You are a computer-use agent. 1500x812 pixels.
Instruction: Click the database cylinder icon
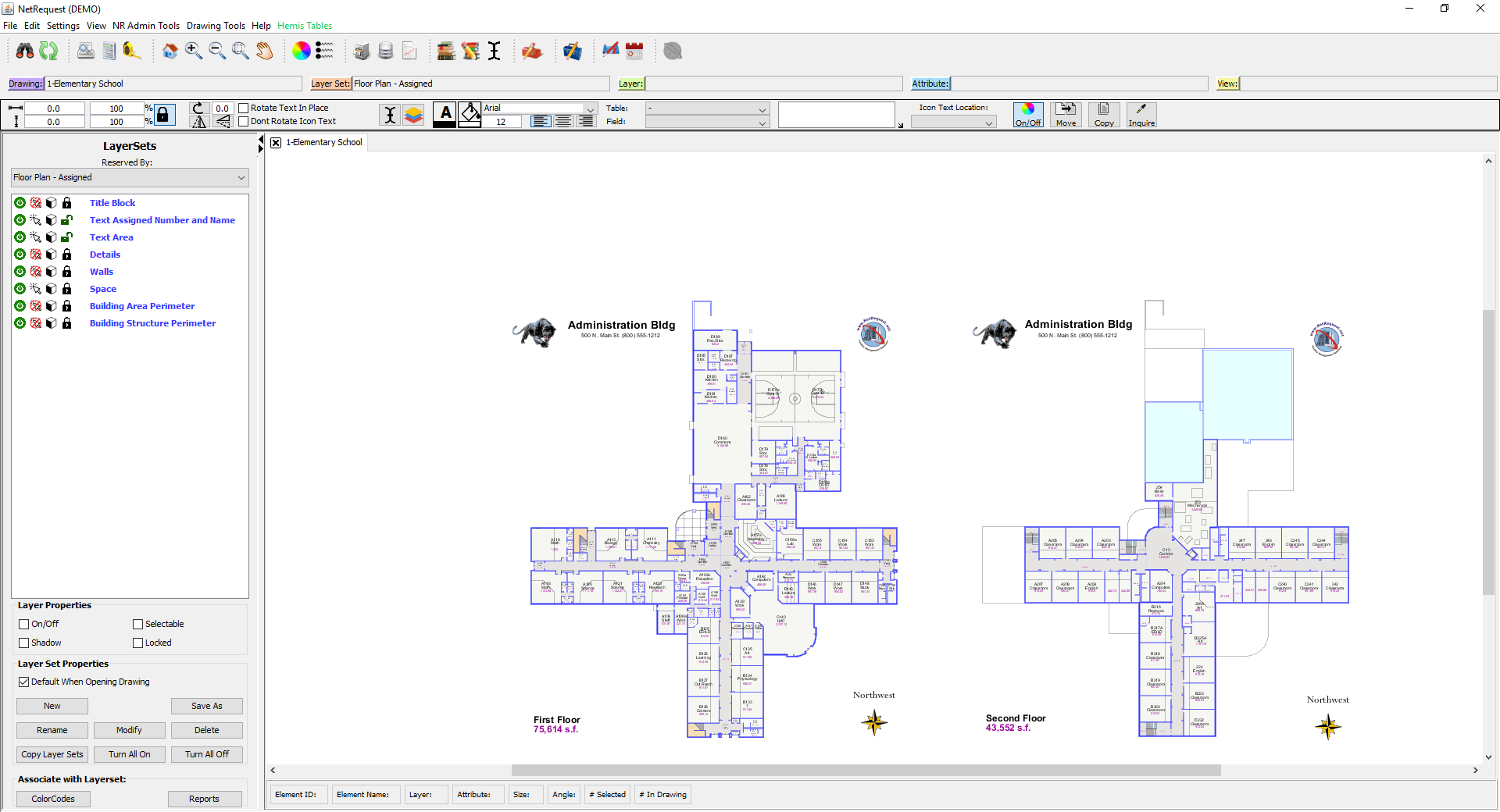(x=385, y=52)
